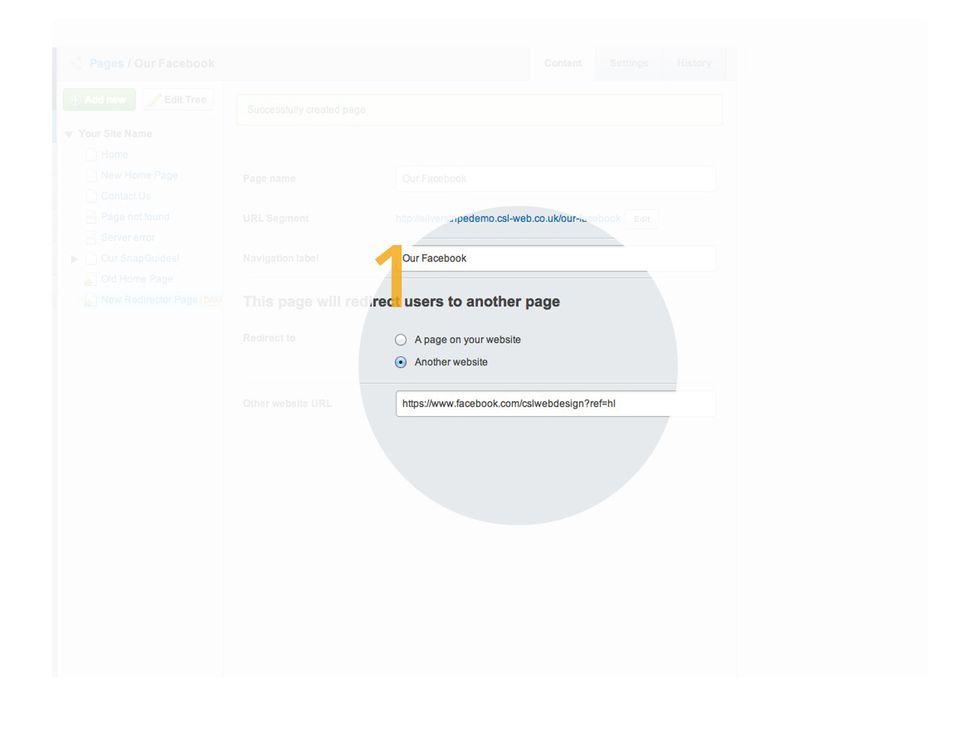Open Contact Us in the site tree

(x=126, y=196)
